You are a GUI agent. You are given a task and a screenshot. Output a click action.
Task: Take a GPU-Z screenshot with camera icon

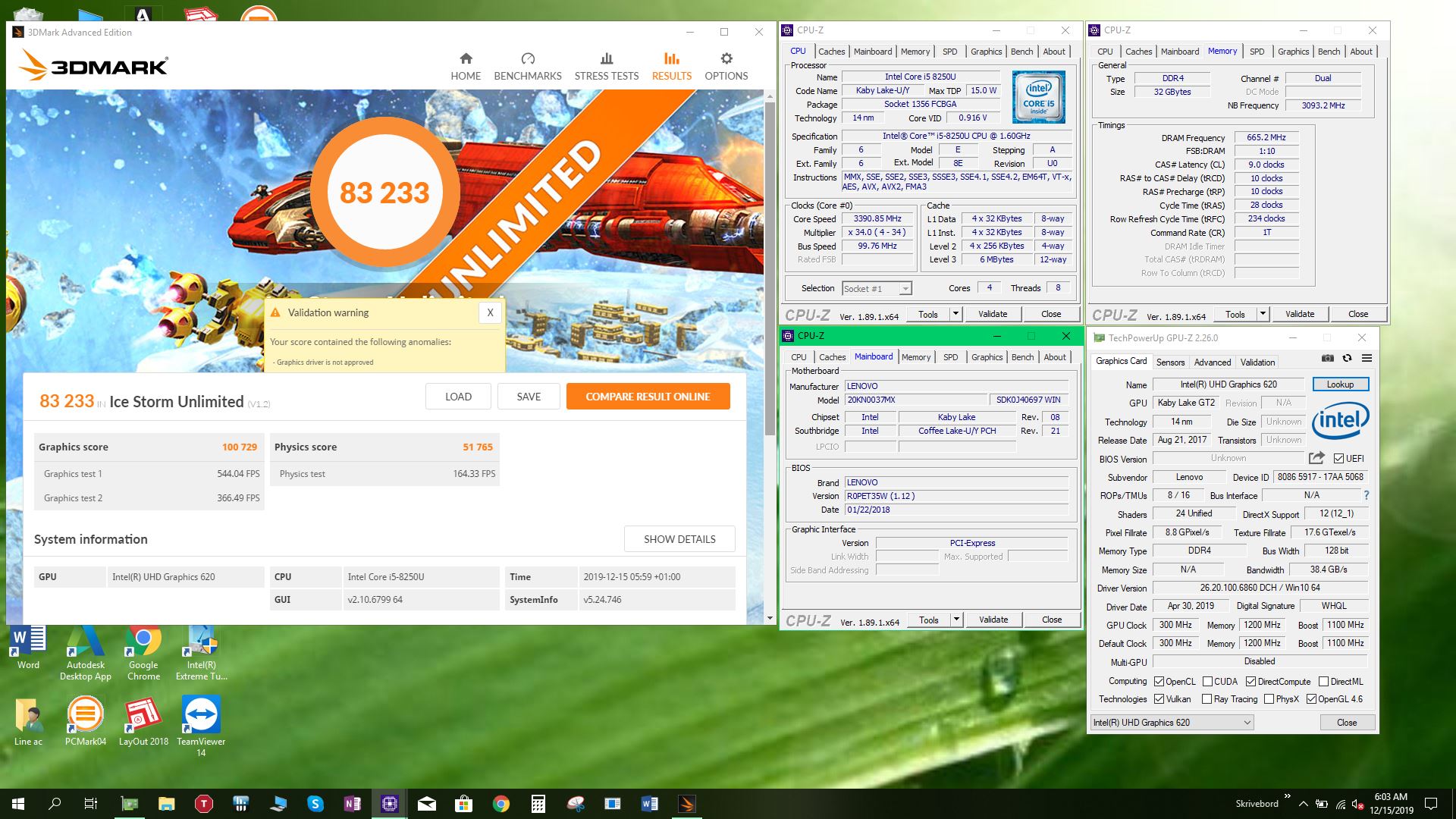pos(1328,358)
